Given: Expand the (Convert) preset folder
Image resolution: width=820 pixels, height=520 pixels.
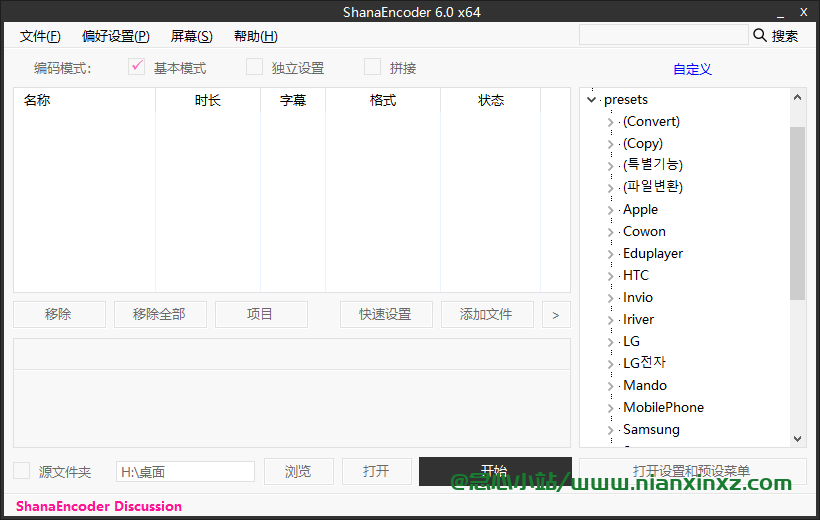Looking at the screenshot, I should [x=610, y=122].
